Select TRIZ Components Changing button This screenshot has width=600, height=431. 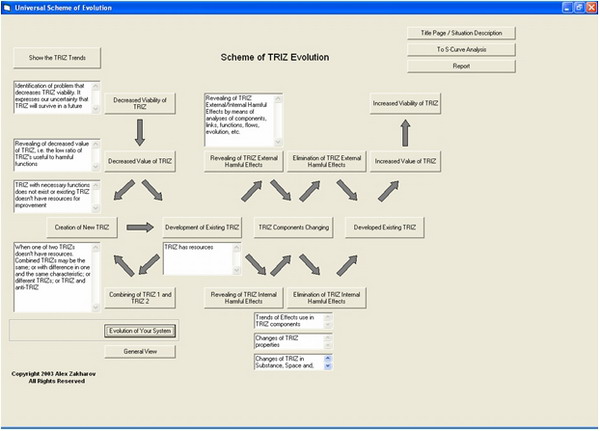tap(293, 227)
